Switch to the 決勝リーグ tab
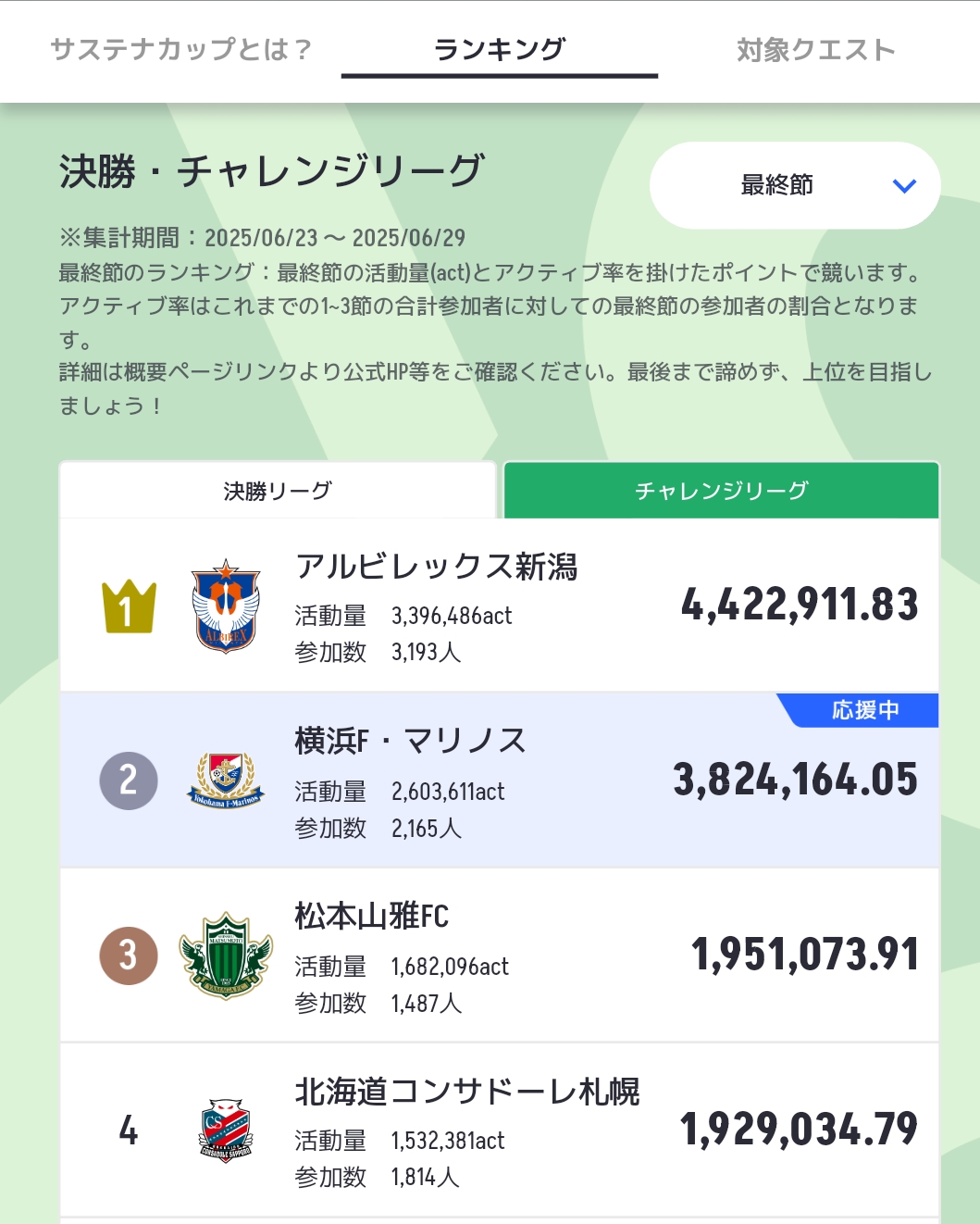 click(x=278, y=491)
